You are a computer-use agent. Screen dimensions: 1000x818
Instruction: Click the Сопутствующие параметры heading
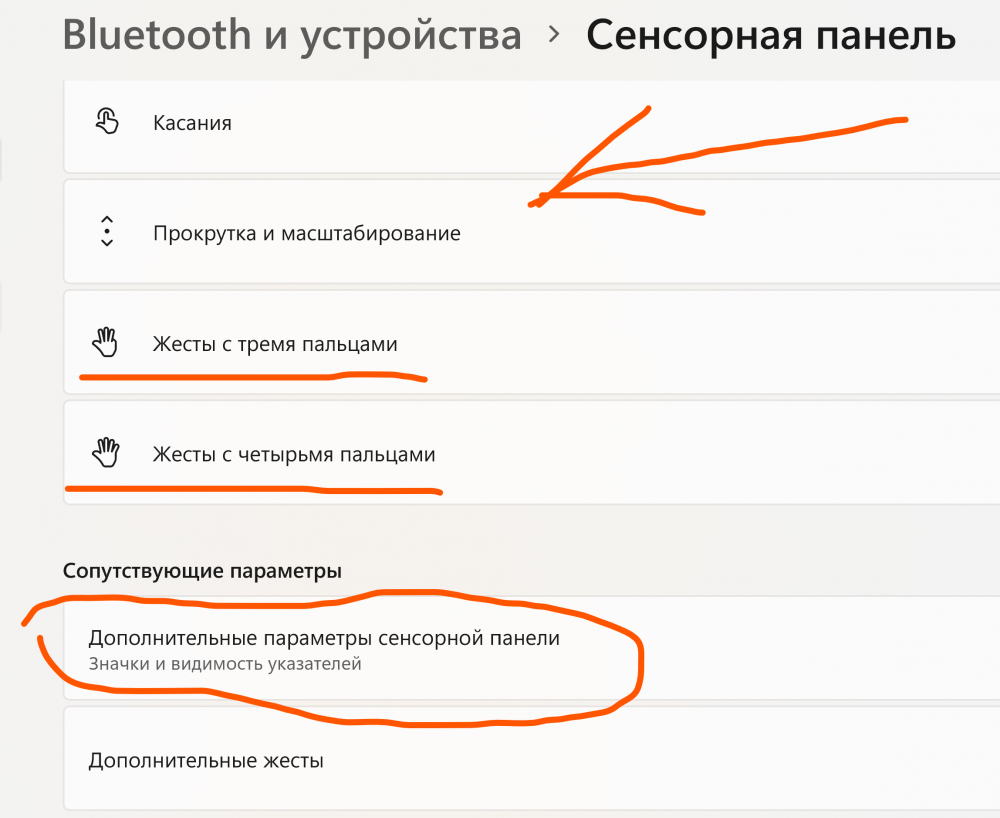click(x=202, y=571)
